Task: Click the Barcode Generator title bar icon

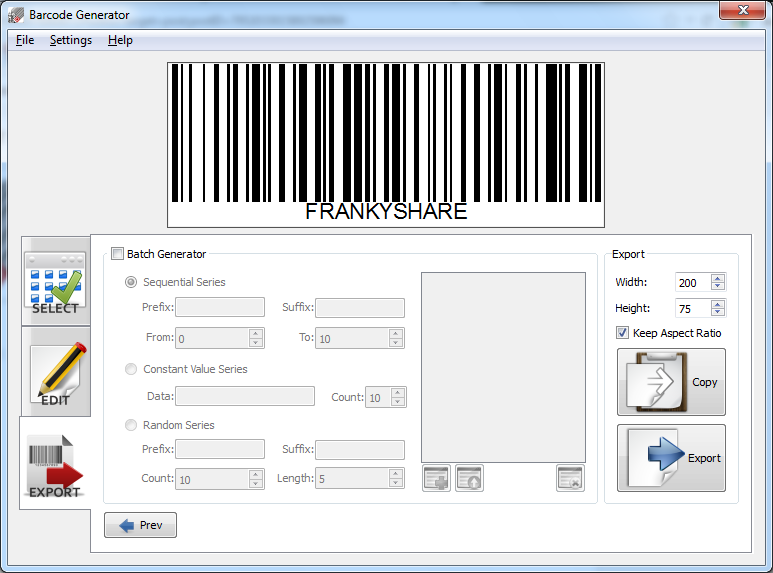Action: [x=16, y=15]
